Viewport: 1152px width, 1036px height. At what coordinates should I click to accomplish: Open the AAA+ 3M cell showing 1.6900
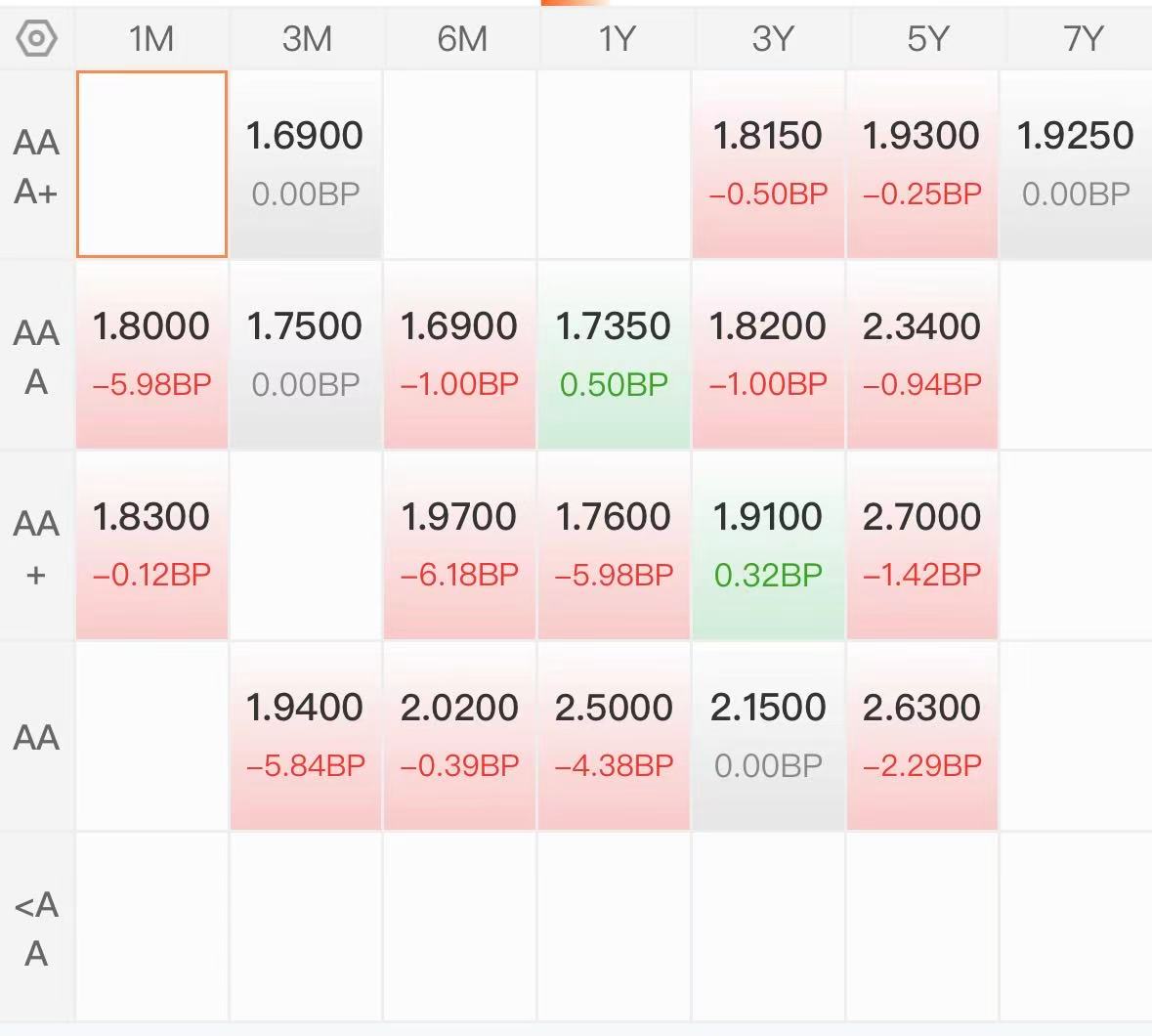pos(306,164)
